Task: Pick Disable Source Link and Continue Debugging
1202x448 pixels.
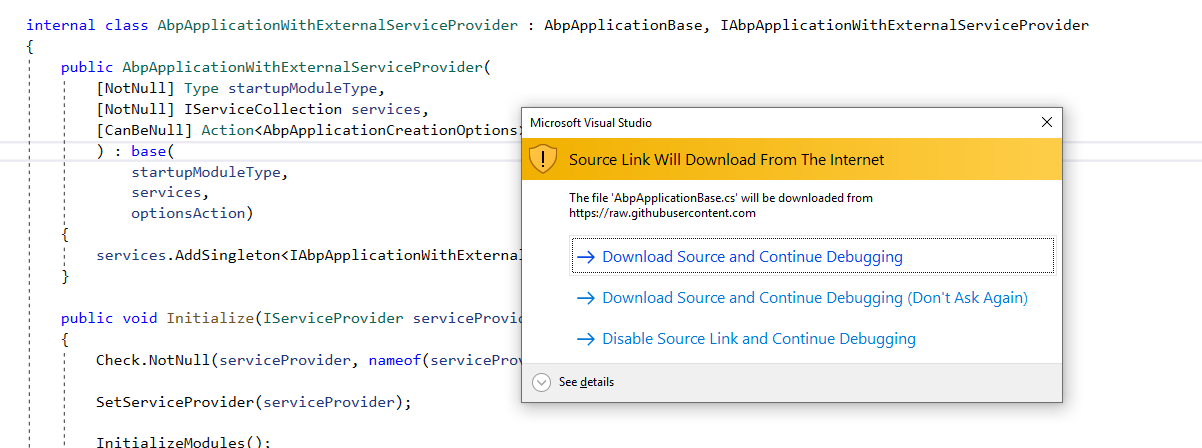Action: (x=758, y=339)
